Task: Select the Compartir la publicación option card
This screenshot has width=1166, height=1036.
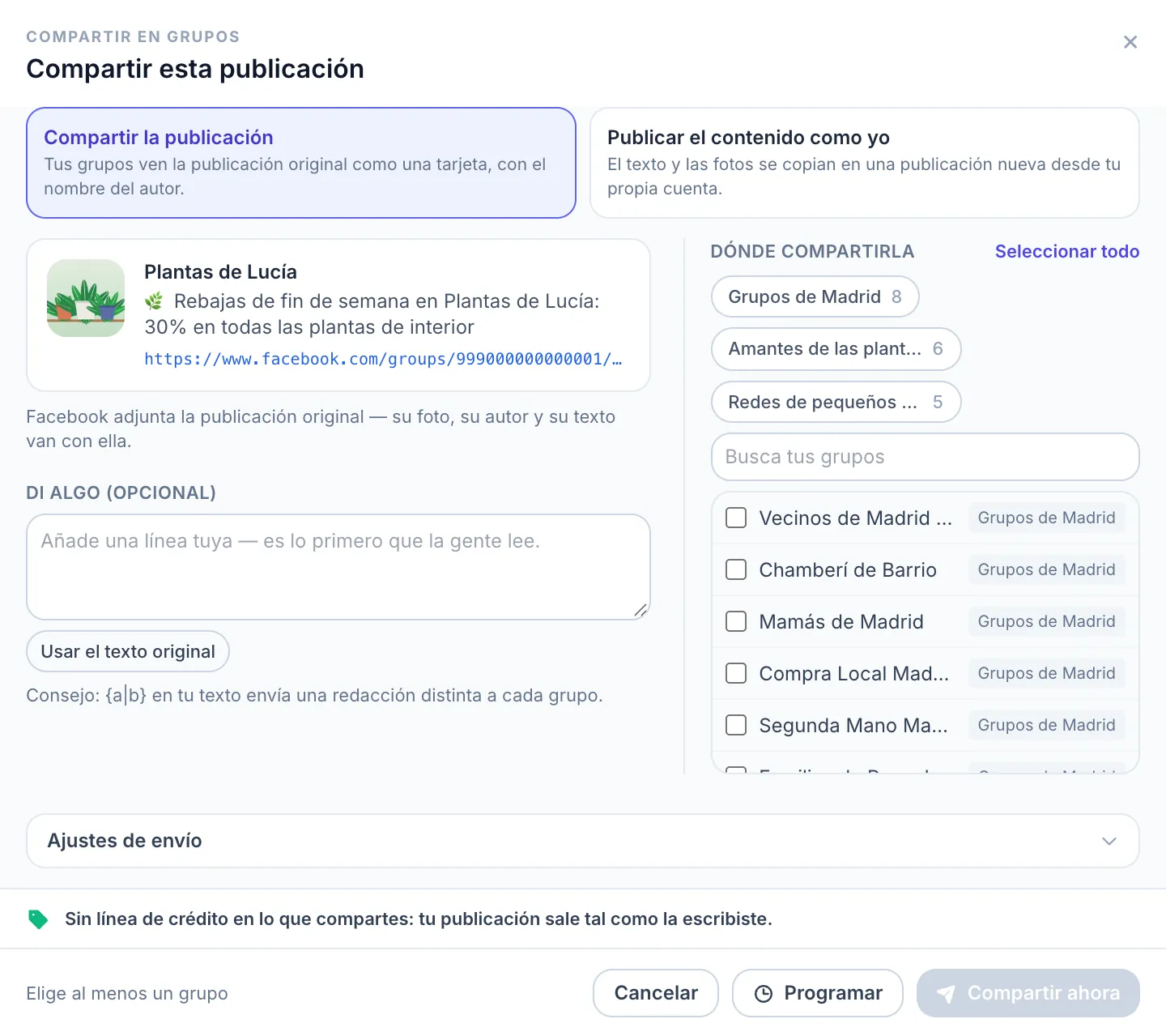Action: [x=301, y=163]
